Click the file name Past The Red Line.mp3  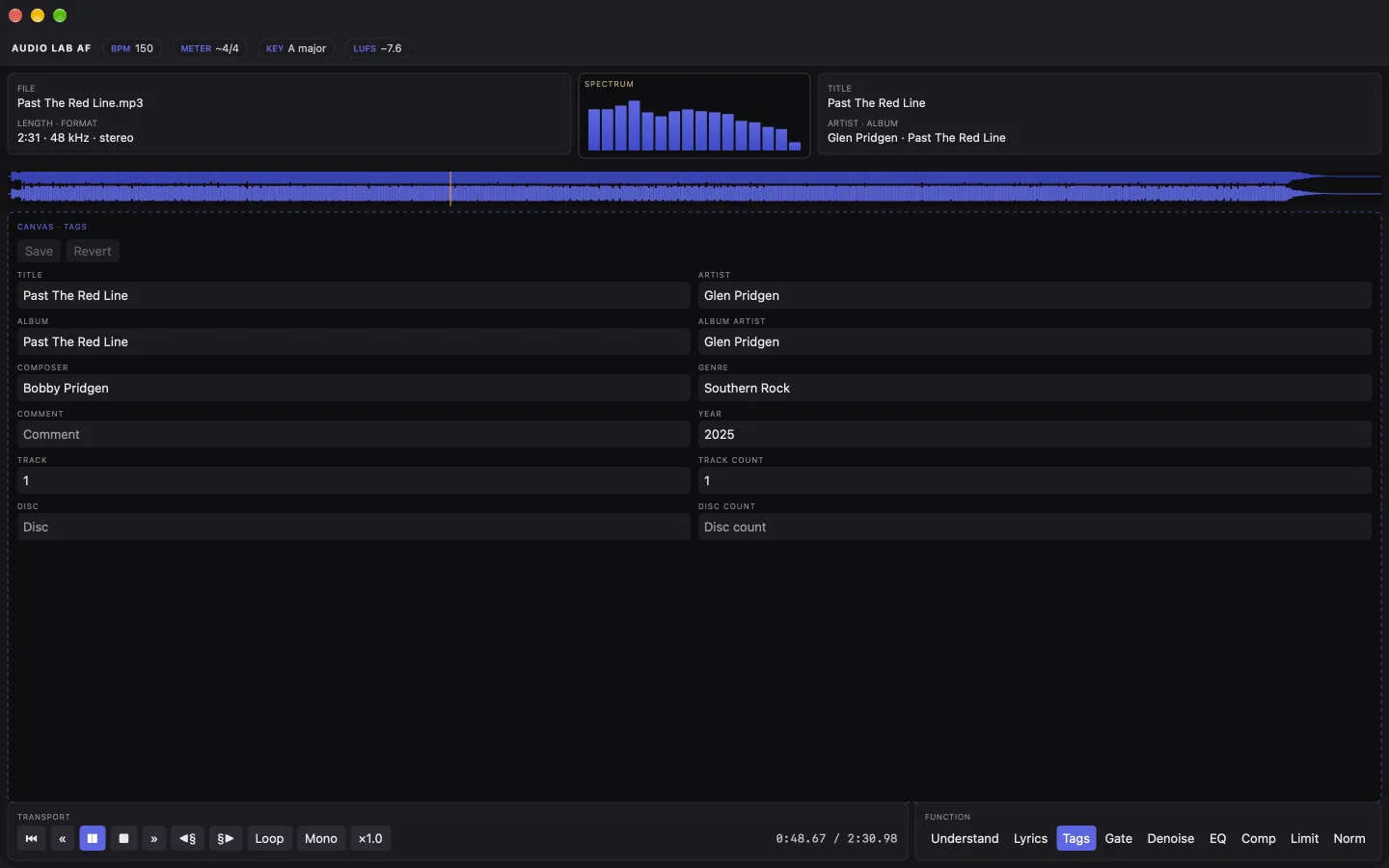80,103
